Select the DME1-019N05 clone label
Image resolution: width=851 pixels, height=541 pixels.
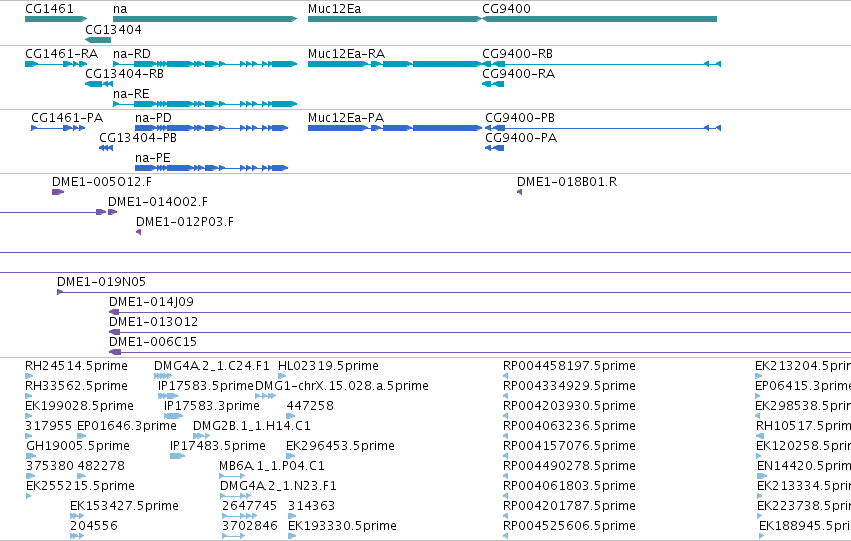point(101,282)
